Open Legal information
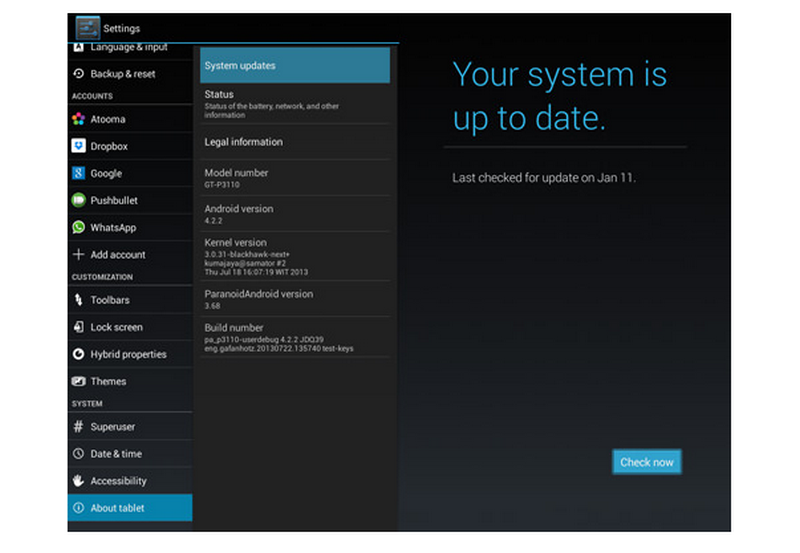The image size is (800, 553). [x=295, y=142]
